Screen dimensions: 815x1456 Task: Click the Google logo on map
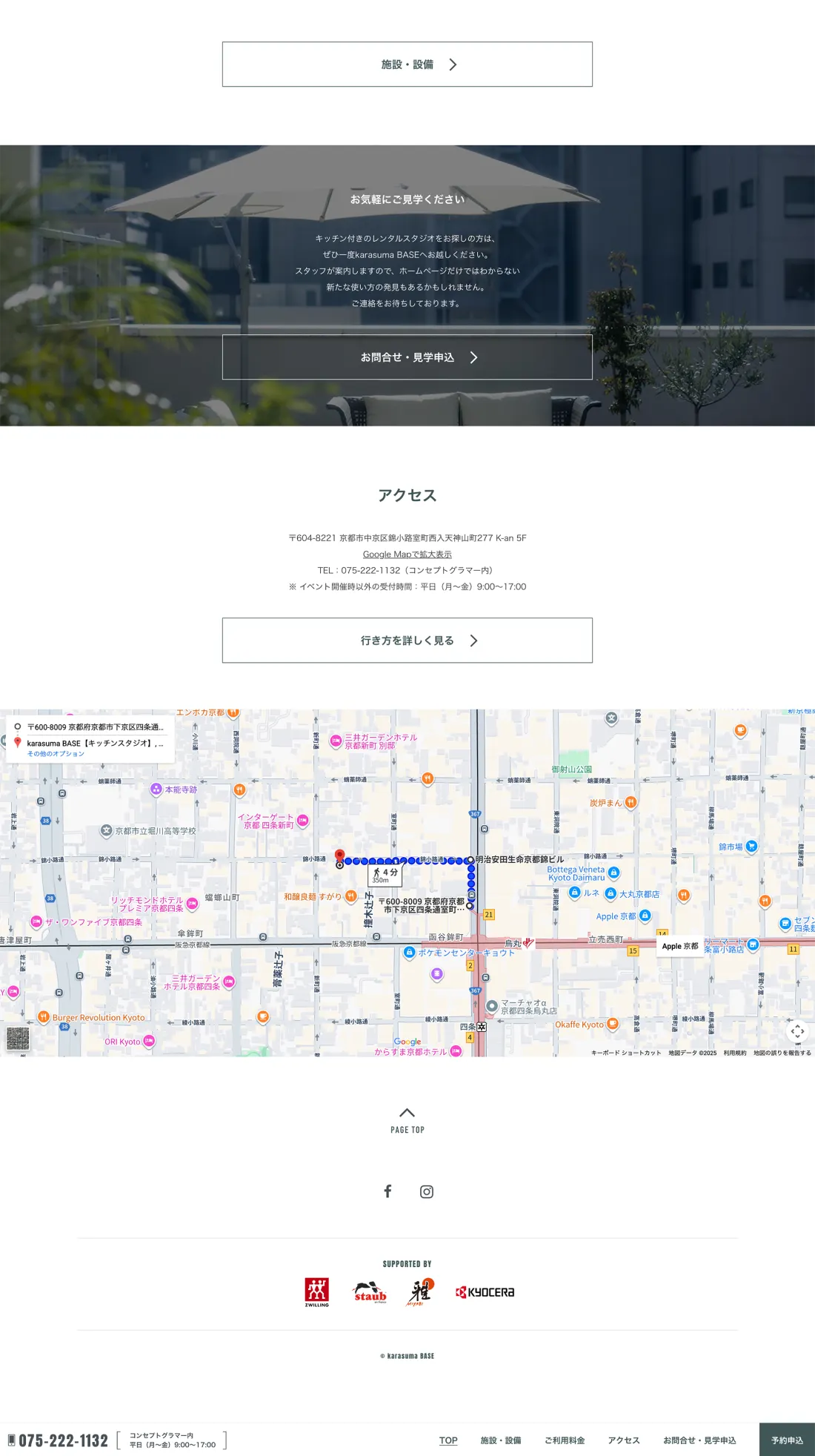(408, 1042)
